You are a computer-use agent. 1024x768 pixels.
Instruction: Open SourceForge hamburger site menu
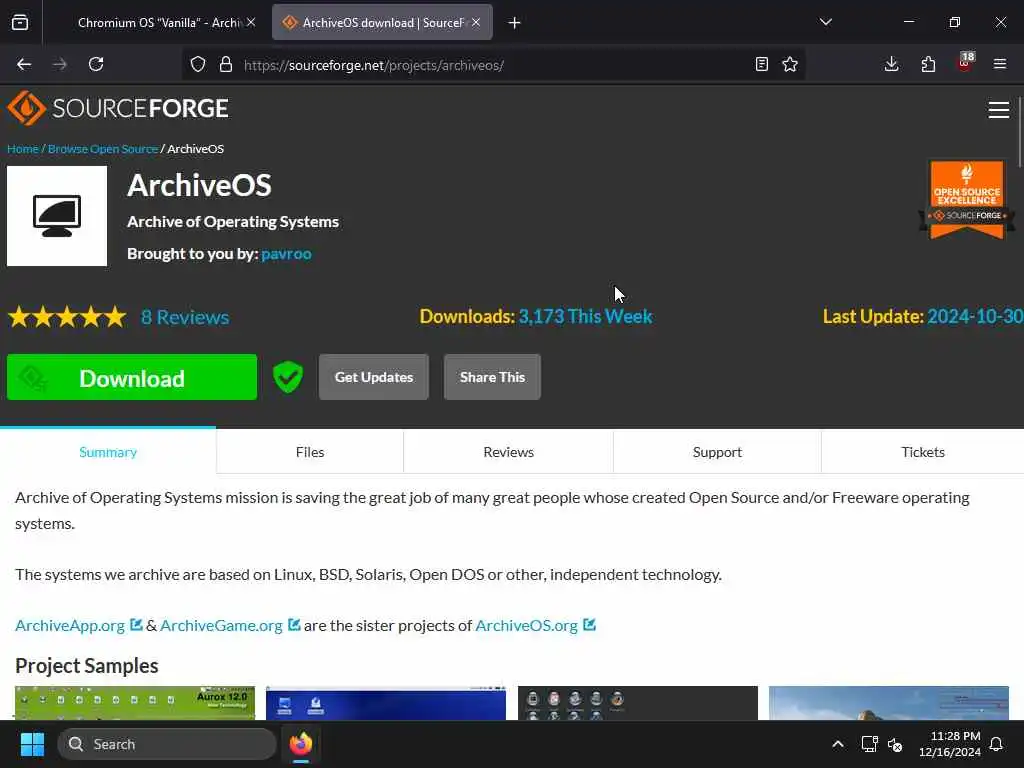[999, 110]
